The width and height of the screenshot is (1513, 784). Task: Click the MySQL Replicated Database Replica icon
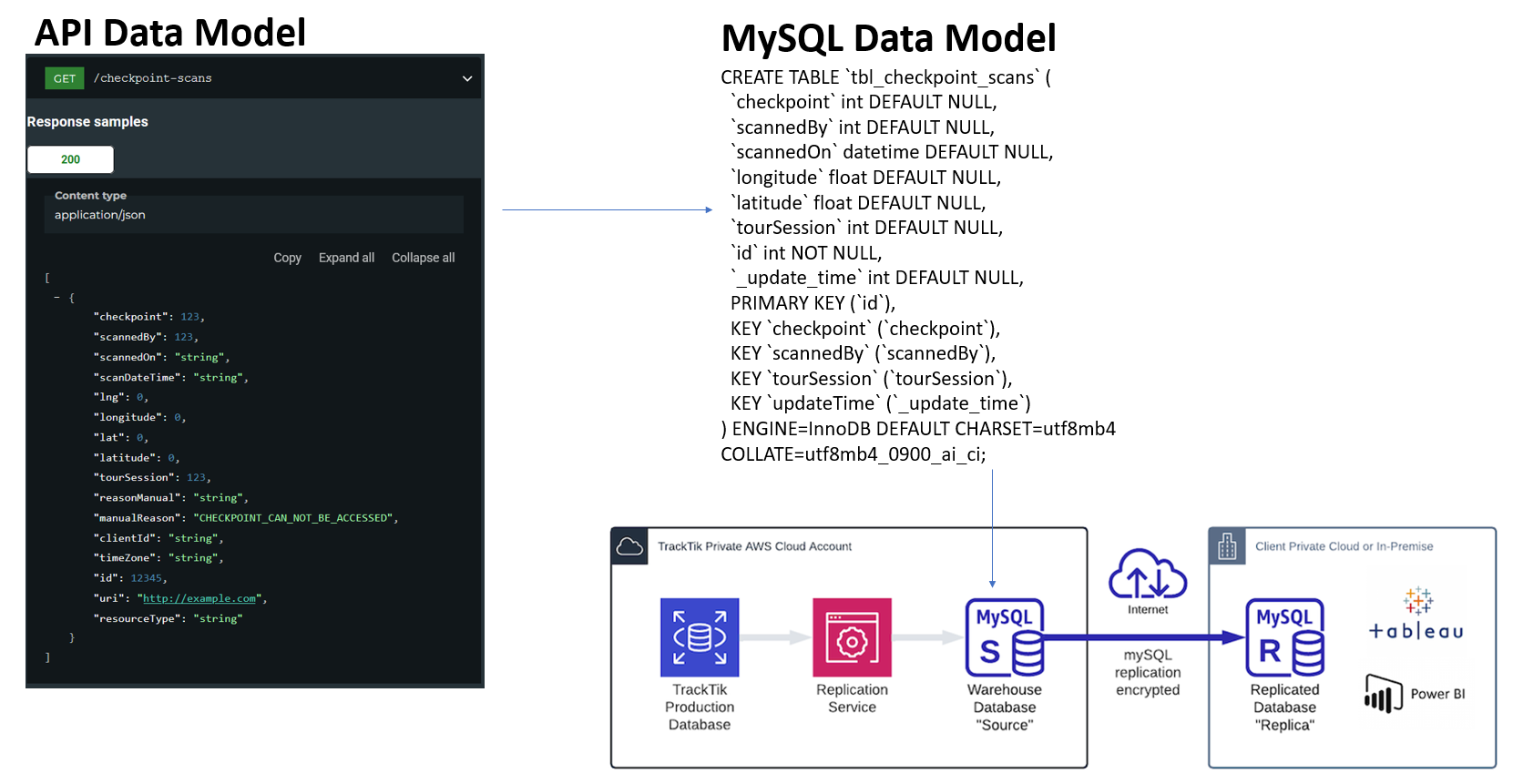pyautogui.click(x=1285, y=637)
